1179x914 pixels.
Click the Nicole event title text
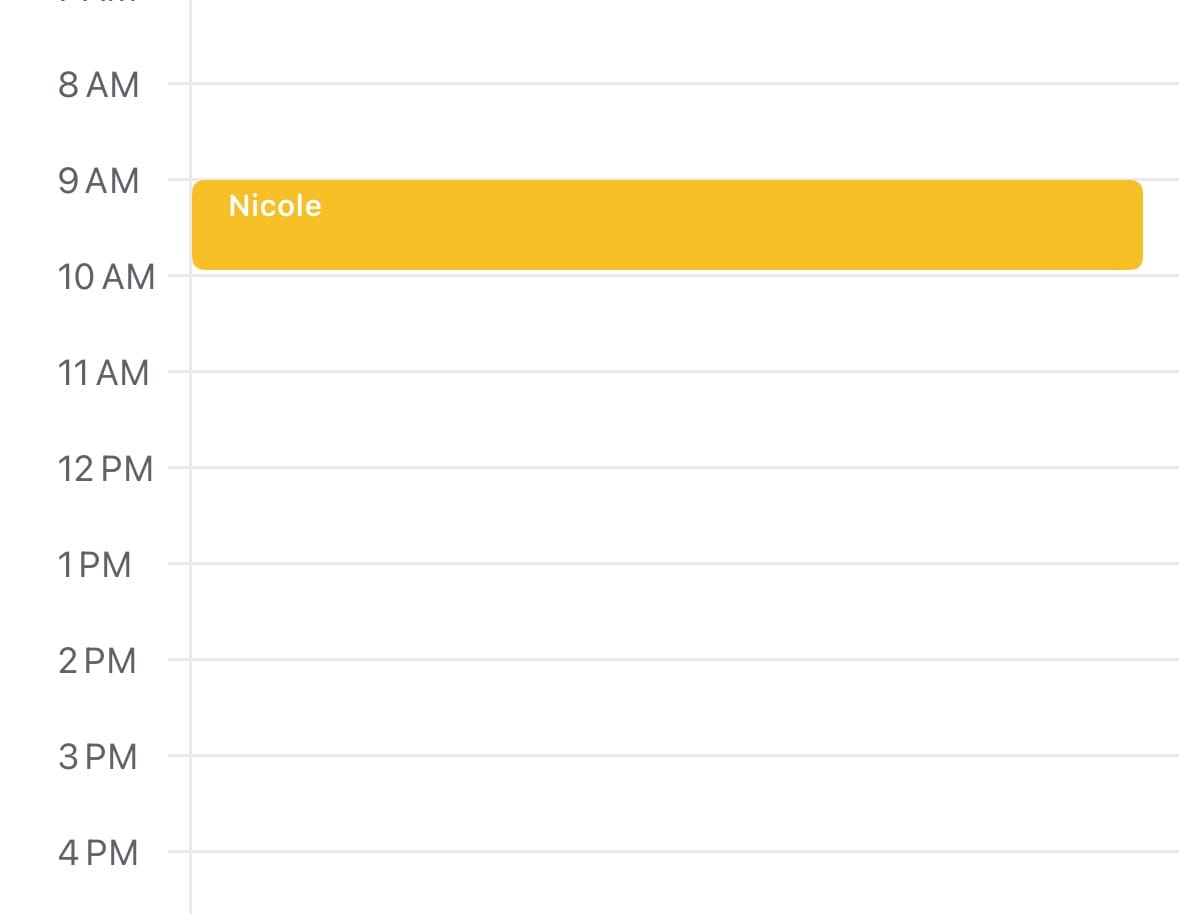click(275, 206)
